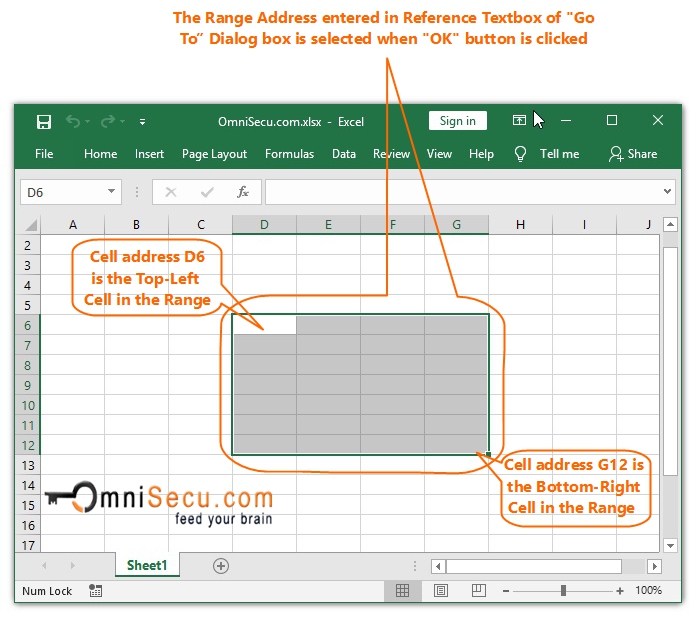Viewport: 696px width, 619px height.
Task: Click the Tell me search text
Action: (559, 154)
